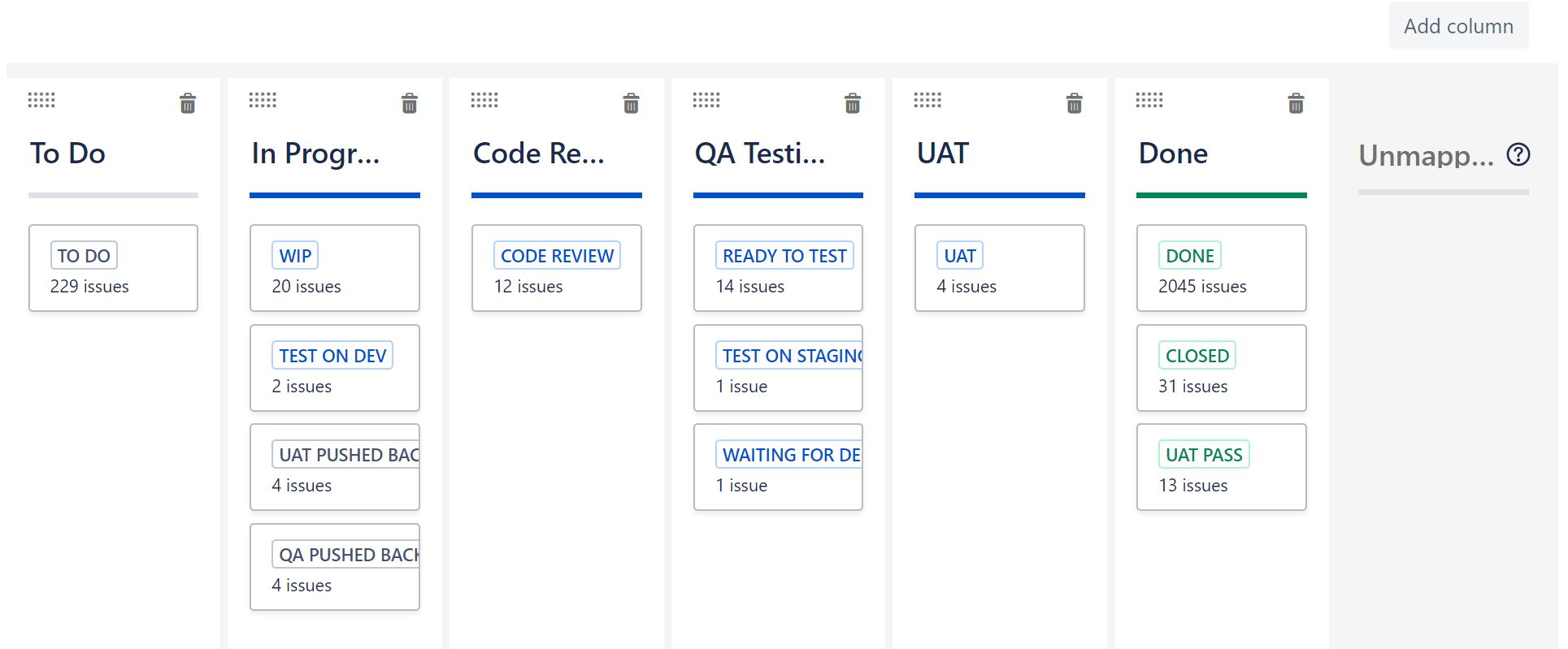The image size is (1568, 649).
Task: Click the CLOSED status label
Action: [1197, 356]
